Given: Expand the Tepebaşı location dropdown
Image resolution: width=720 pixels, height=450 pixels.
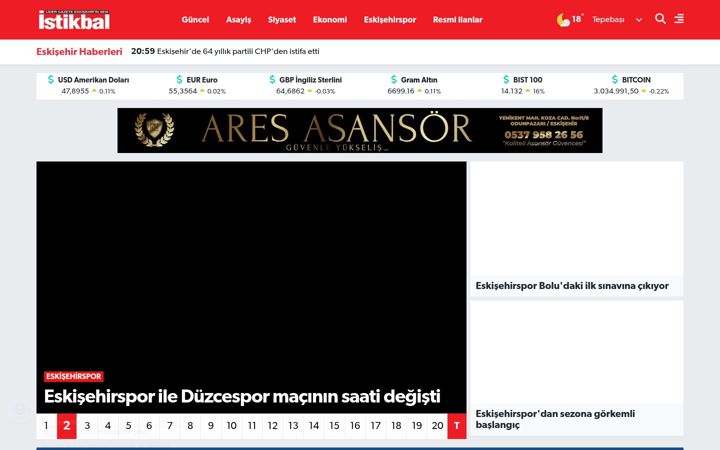Looking at the screenshot, I should (x=617, y=20).
